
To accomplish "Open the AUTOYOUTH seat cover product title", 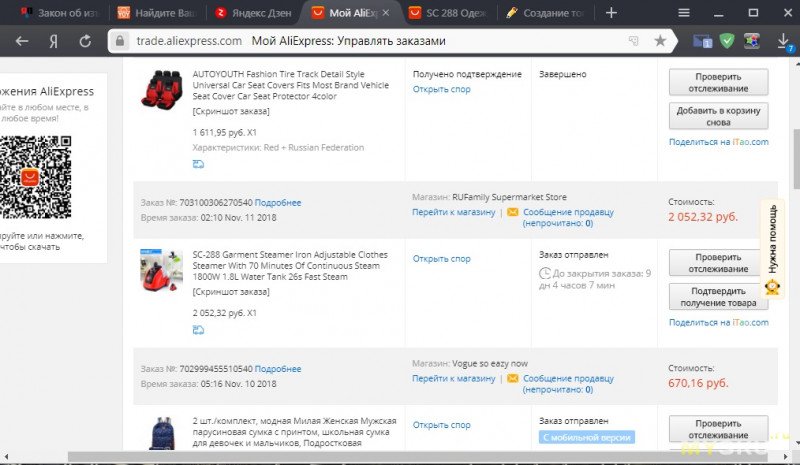I will (x=291, y=85).
